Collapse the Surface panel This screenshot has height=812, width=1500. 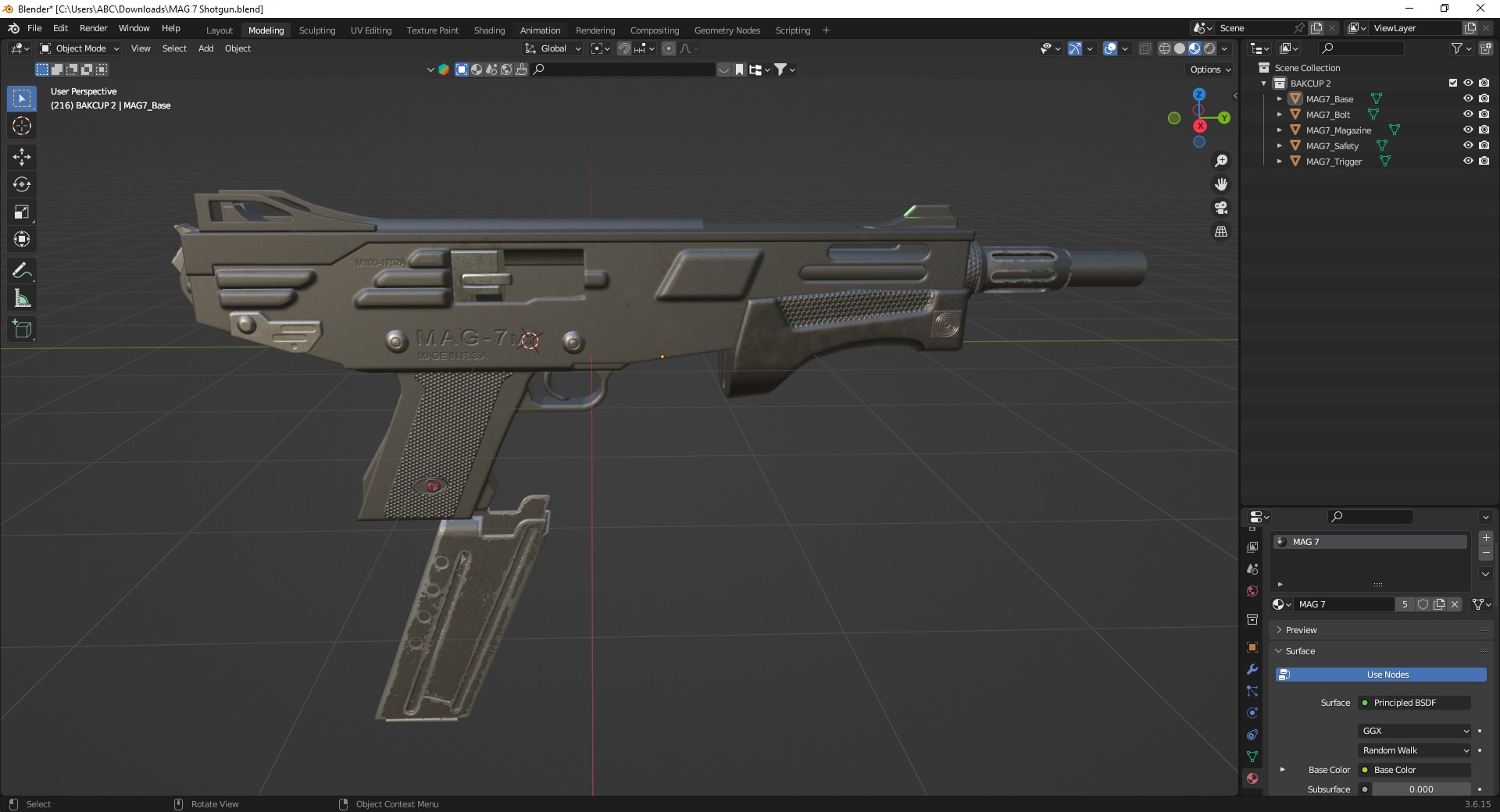(1380, 651)
